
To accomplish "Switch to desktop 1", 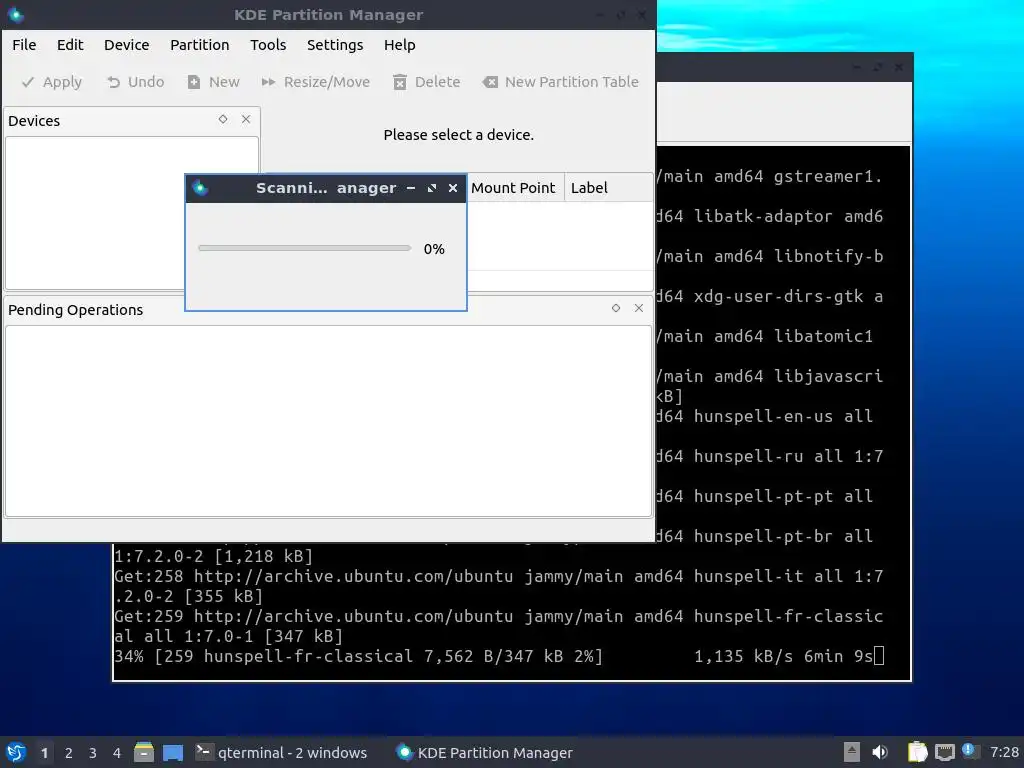I will point(44,753).
